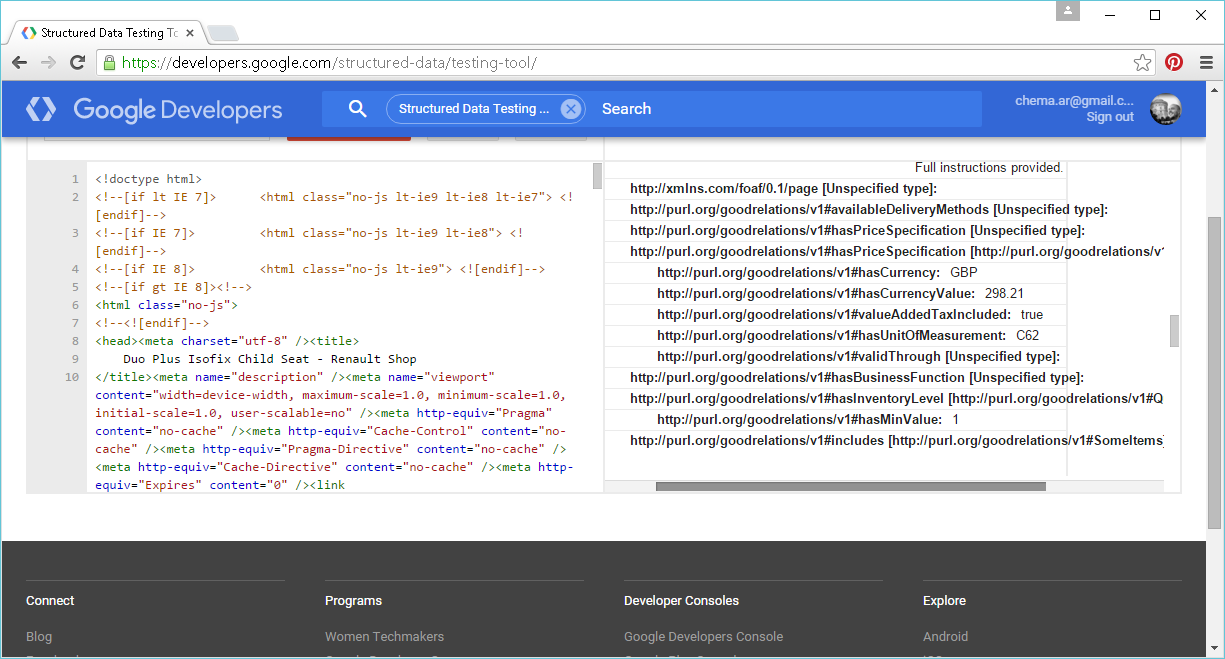Click the html class="no-js" code line
1225x659 pixels.
166,305
